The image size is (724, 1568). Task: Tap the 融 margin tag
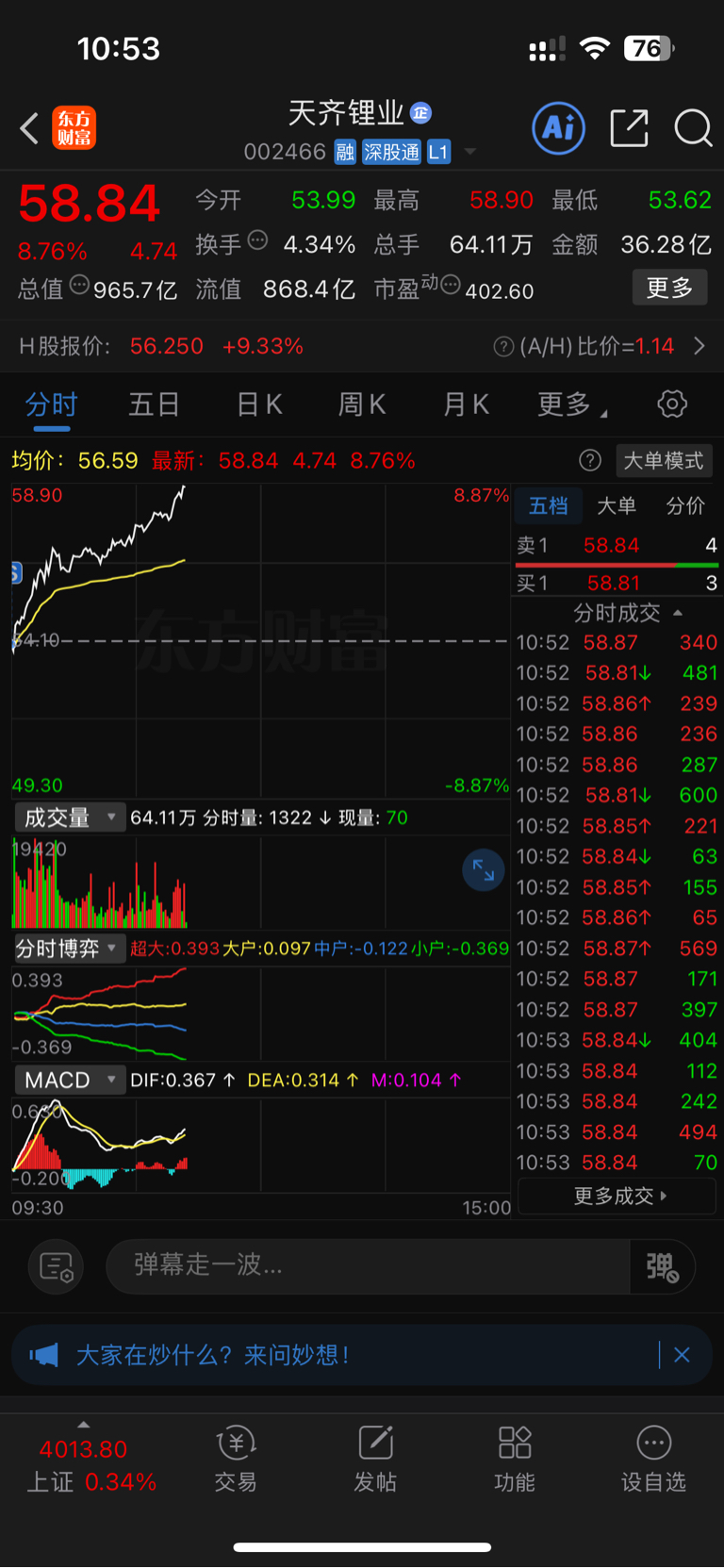pos(345,152)
